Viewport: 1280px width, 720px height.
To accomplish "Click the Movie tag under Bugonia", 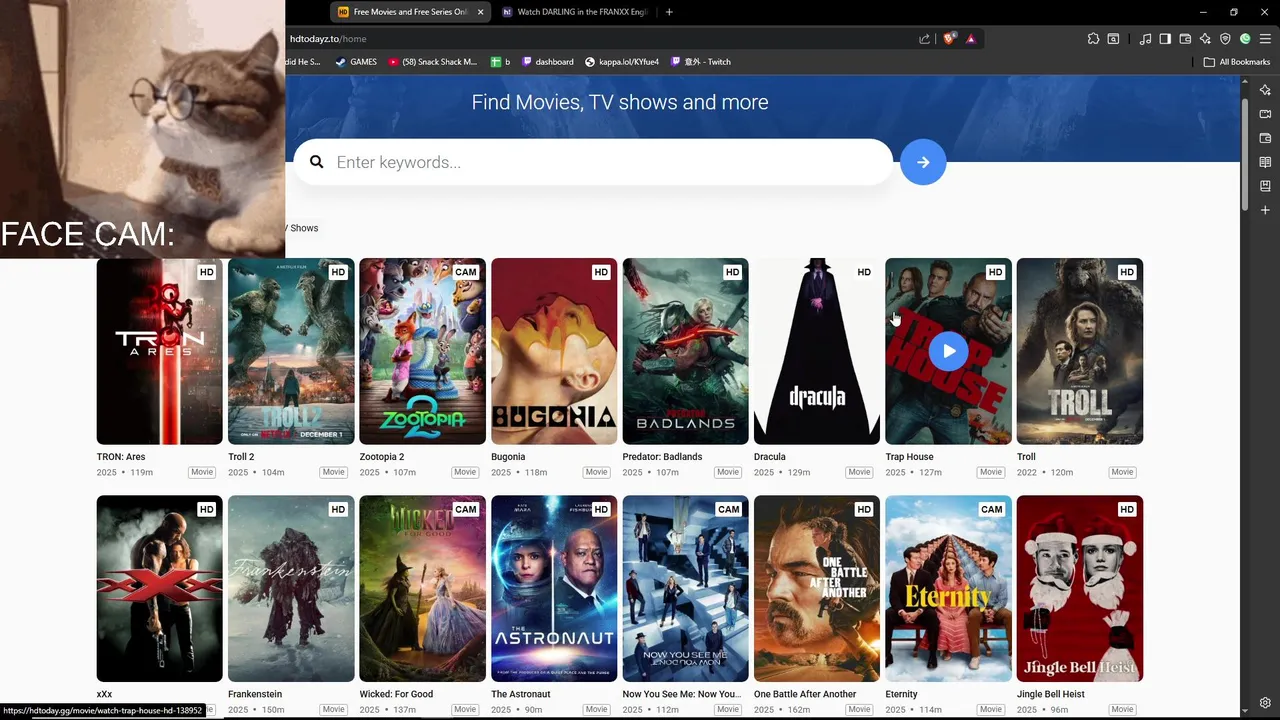I will click(x=596, y=472).
